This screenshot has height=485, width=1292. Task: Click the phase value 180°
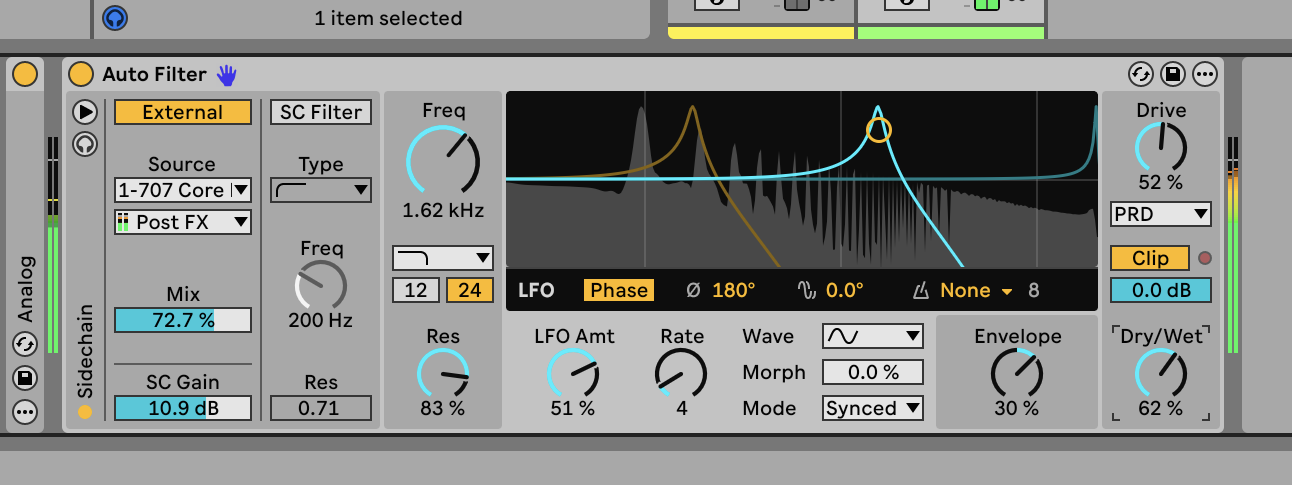(x=734, y=290)
